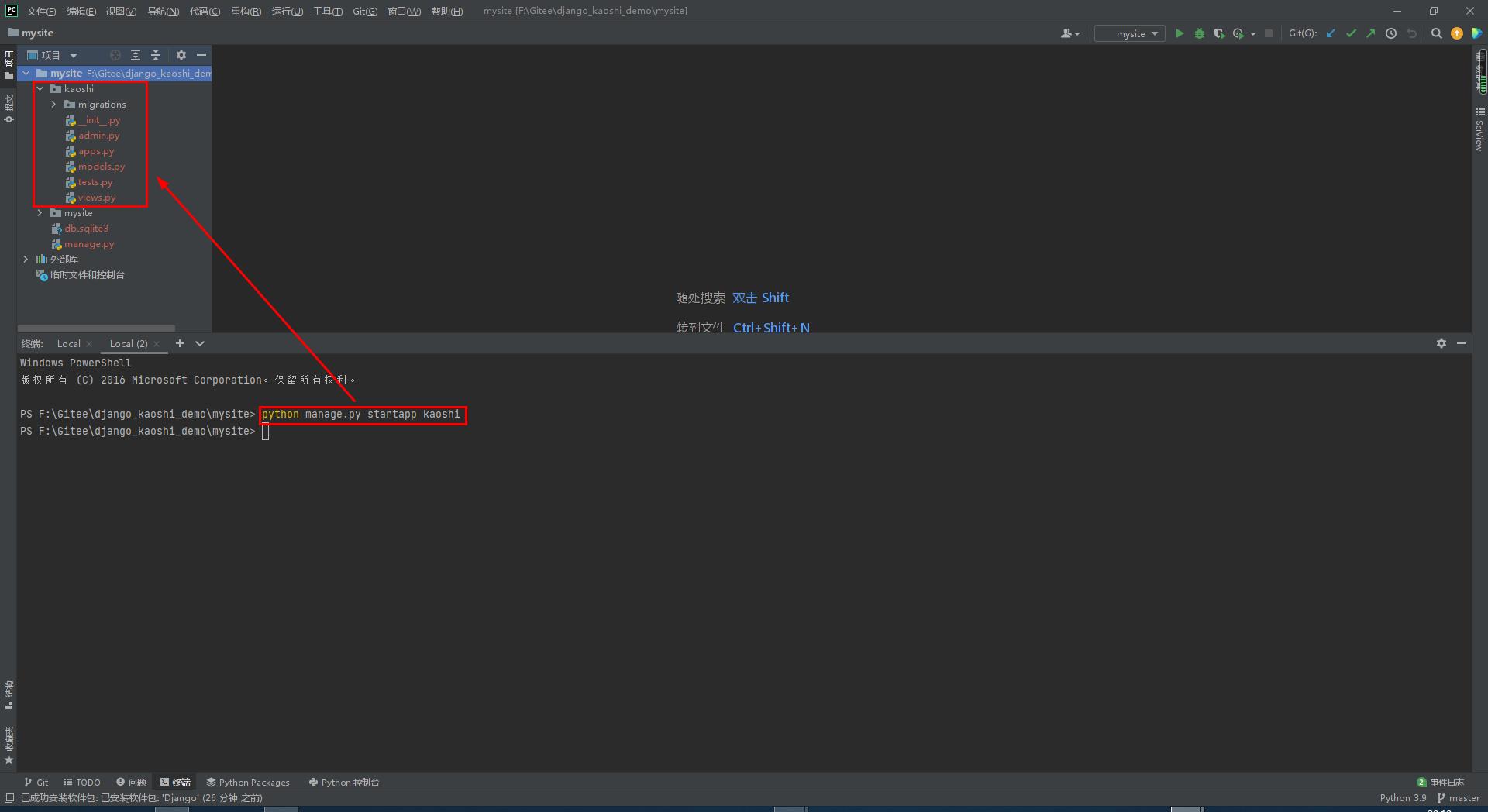1488x812 pixels.
Task: Open the TODO tool window
Action: (x=82, y=783)
